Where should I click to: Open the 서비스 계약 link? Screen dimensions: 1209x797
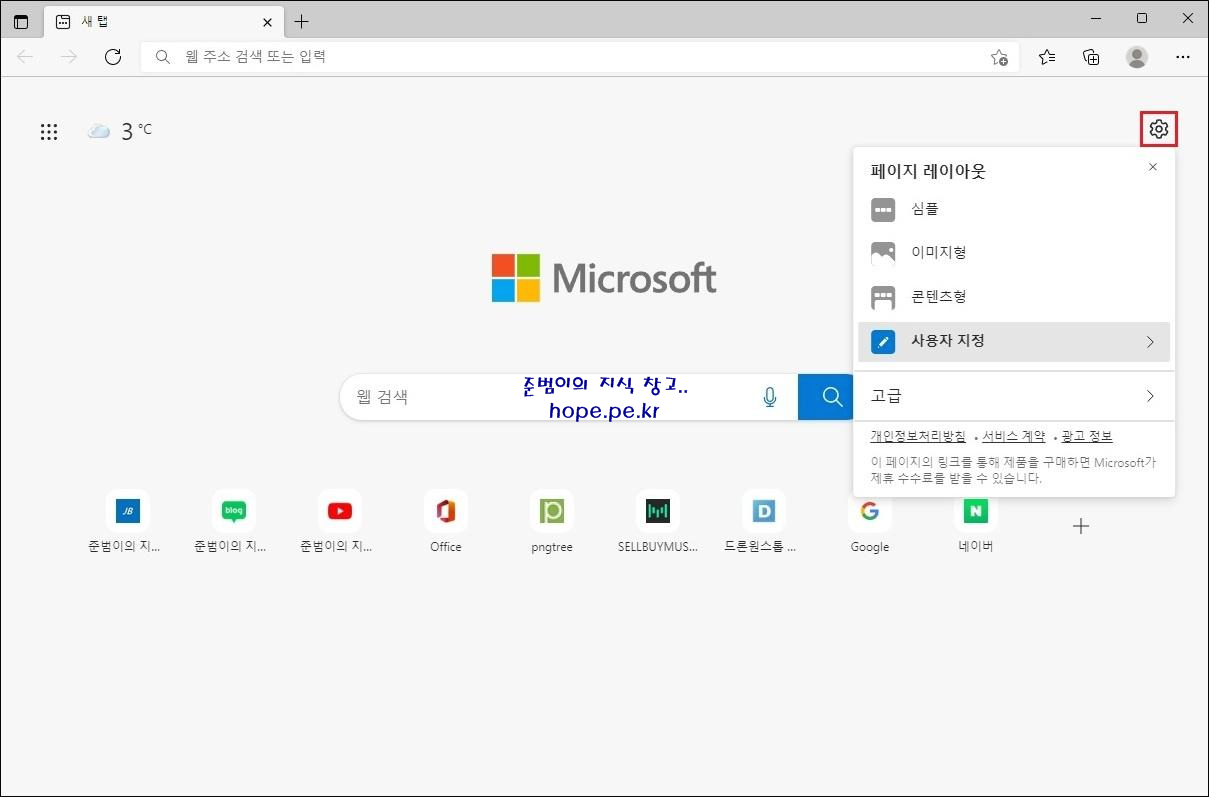pyautogui.click(x=1013, y=437)
